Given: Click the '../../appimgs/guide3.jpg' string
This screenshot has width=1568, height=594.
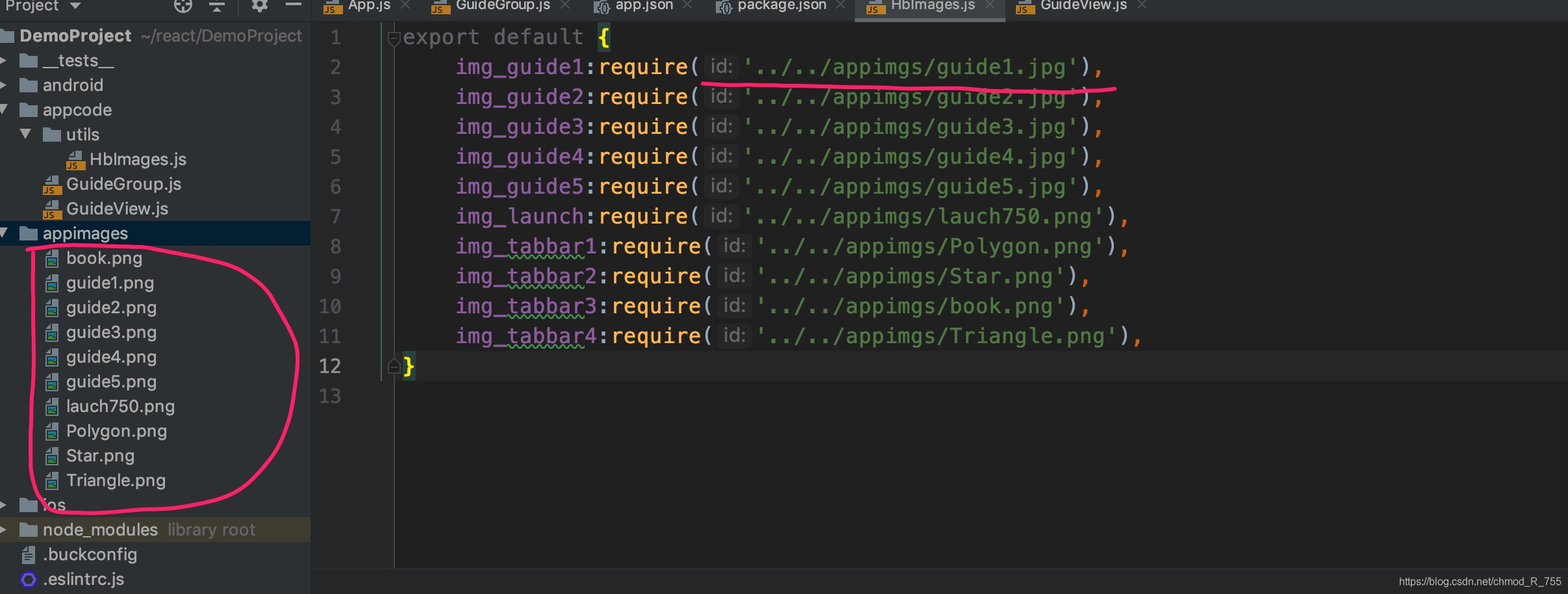Looking at the screenshot, I should [911, 127].
